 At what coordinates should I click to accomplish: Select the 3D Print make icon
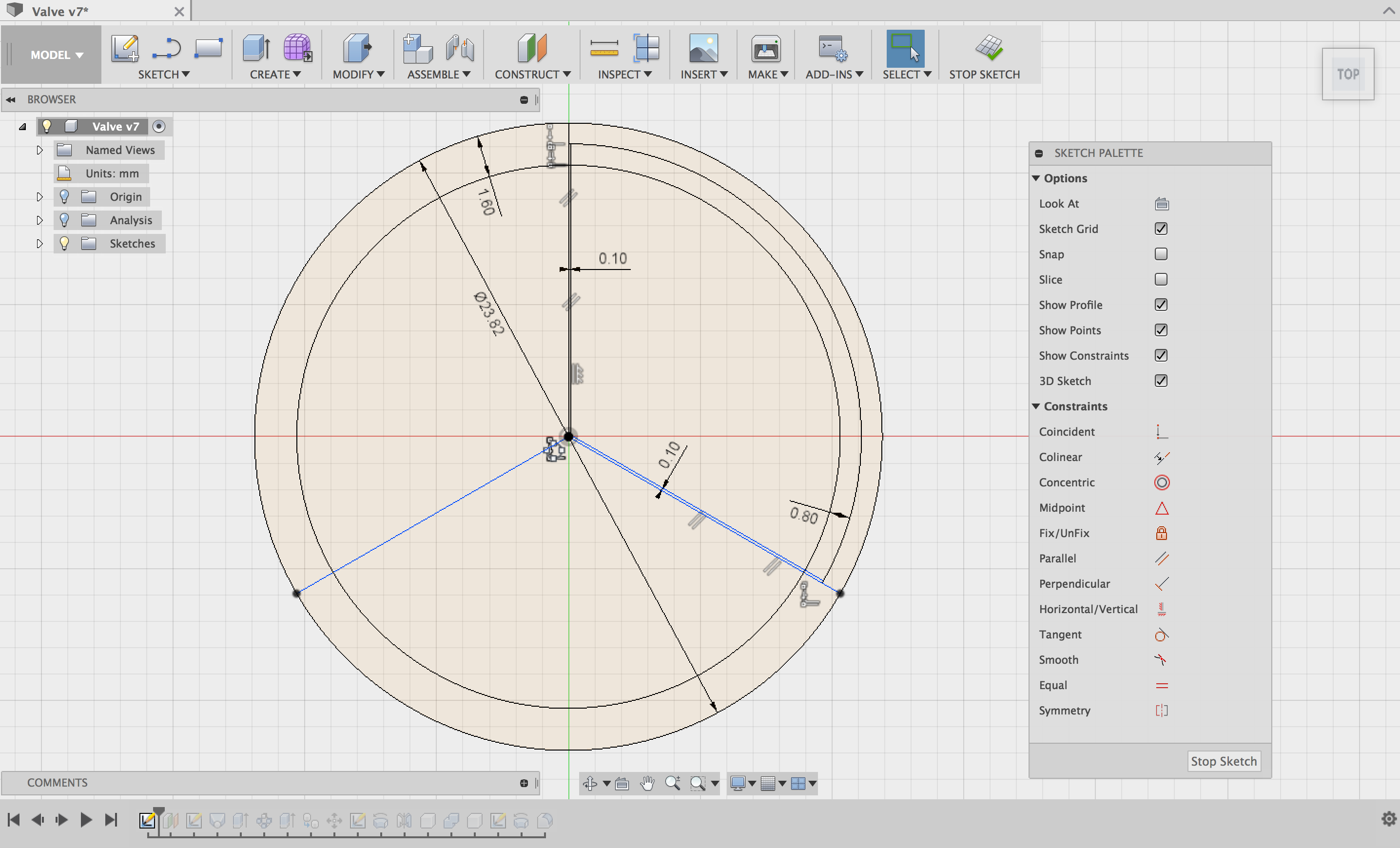pos(766,48)
